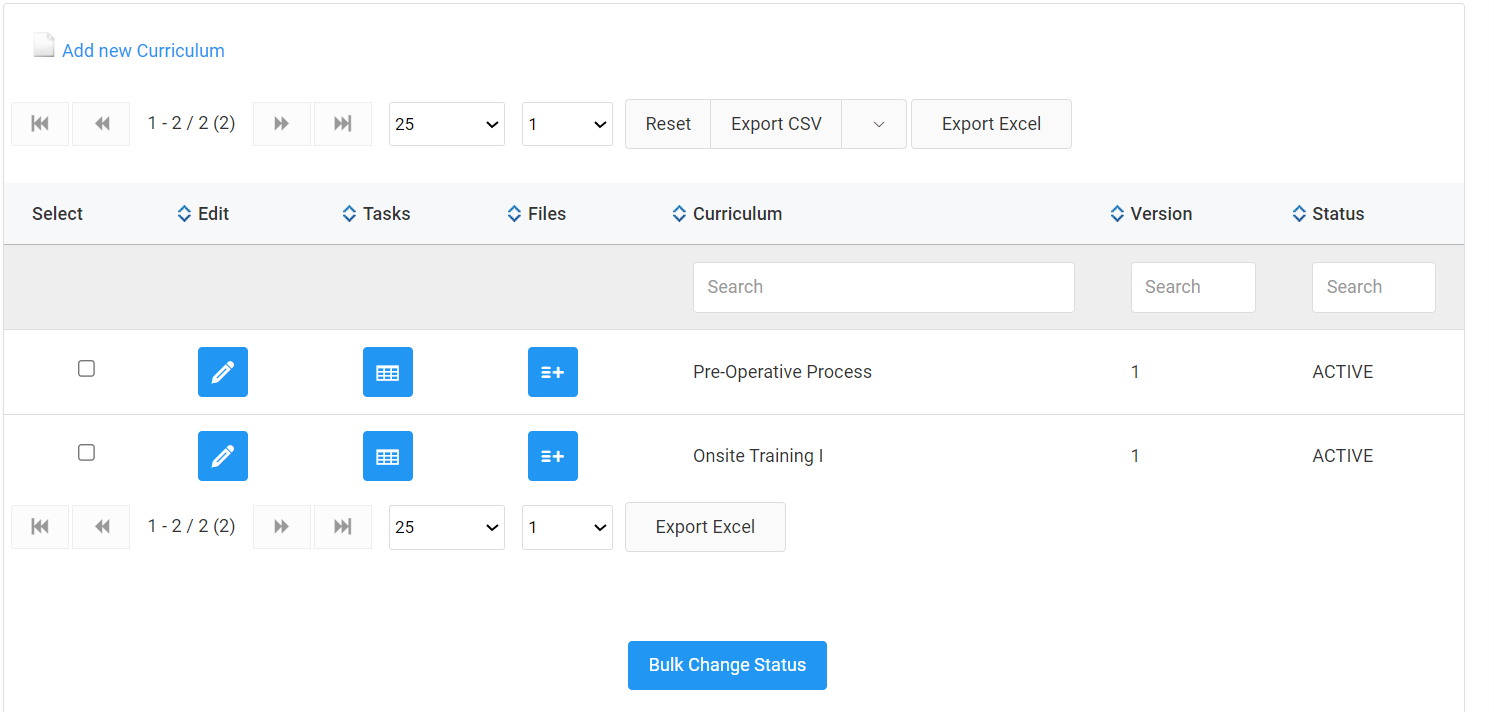Sort by Files column arrows
Image resolution: width=1494 pixels, height=712 pixels.
pyautogui.click(x=514, y=214)
